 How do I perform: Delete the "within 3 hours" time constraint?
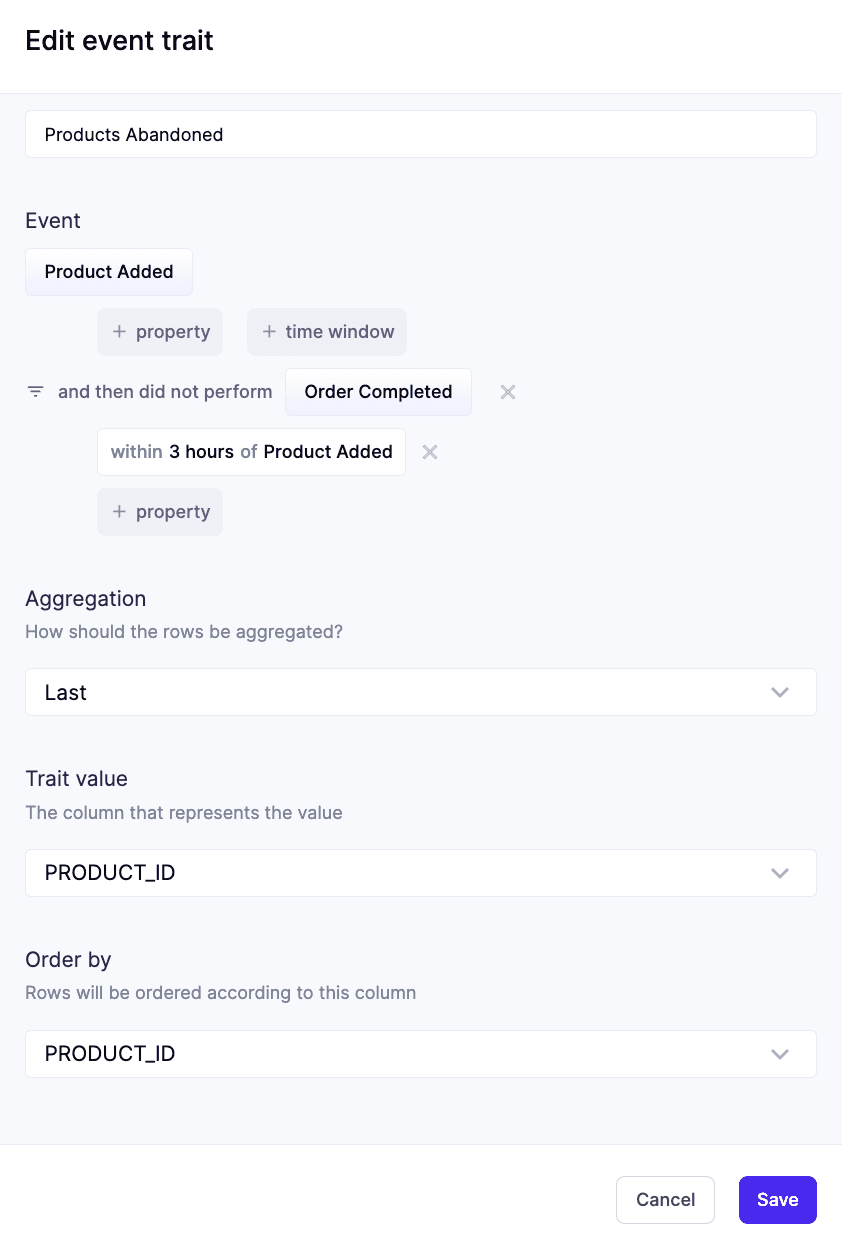coord(430,452)
